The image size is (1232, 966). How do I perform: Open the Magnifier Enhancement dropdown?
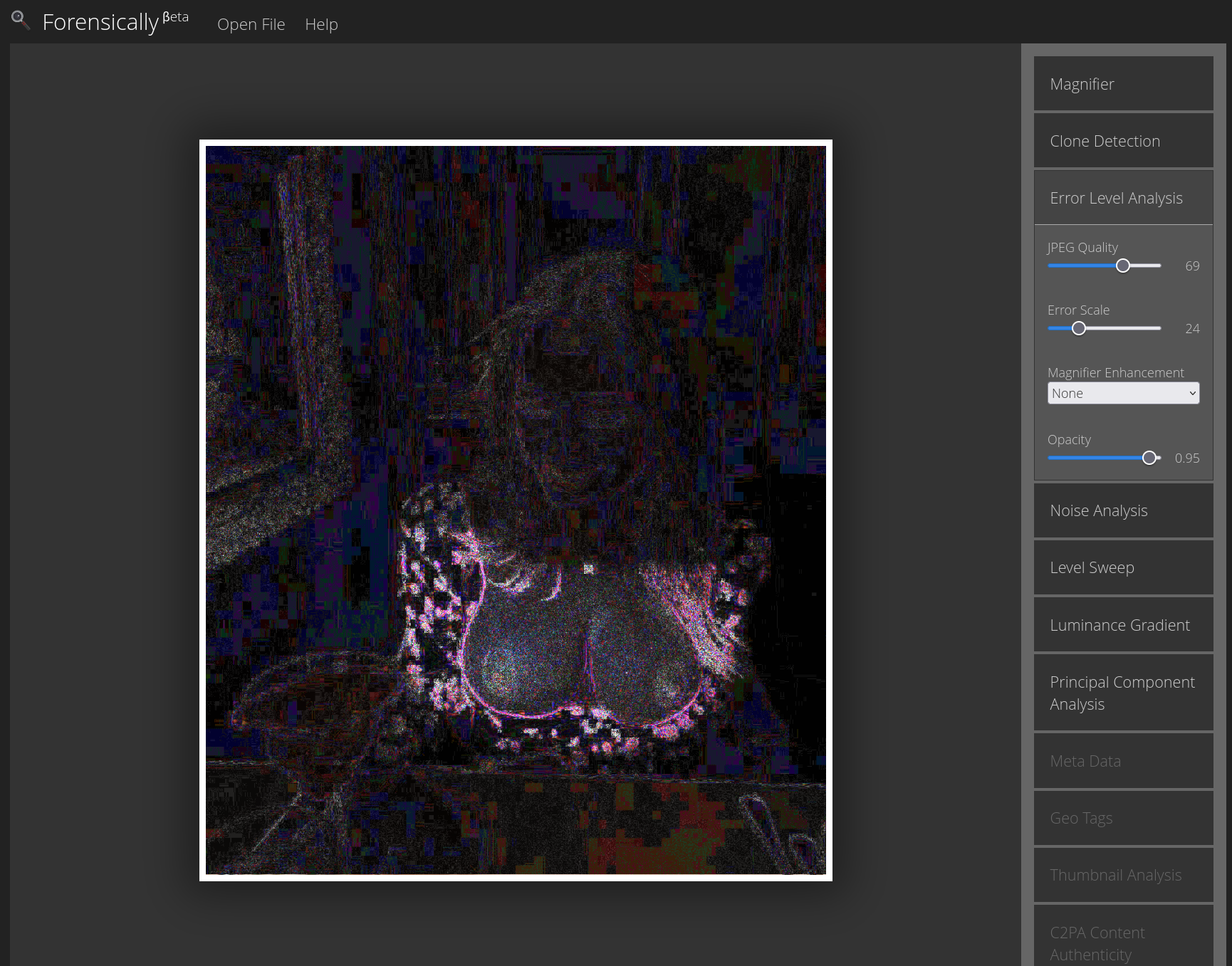coord(1123,393)
